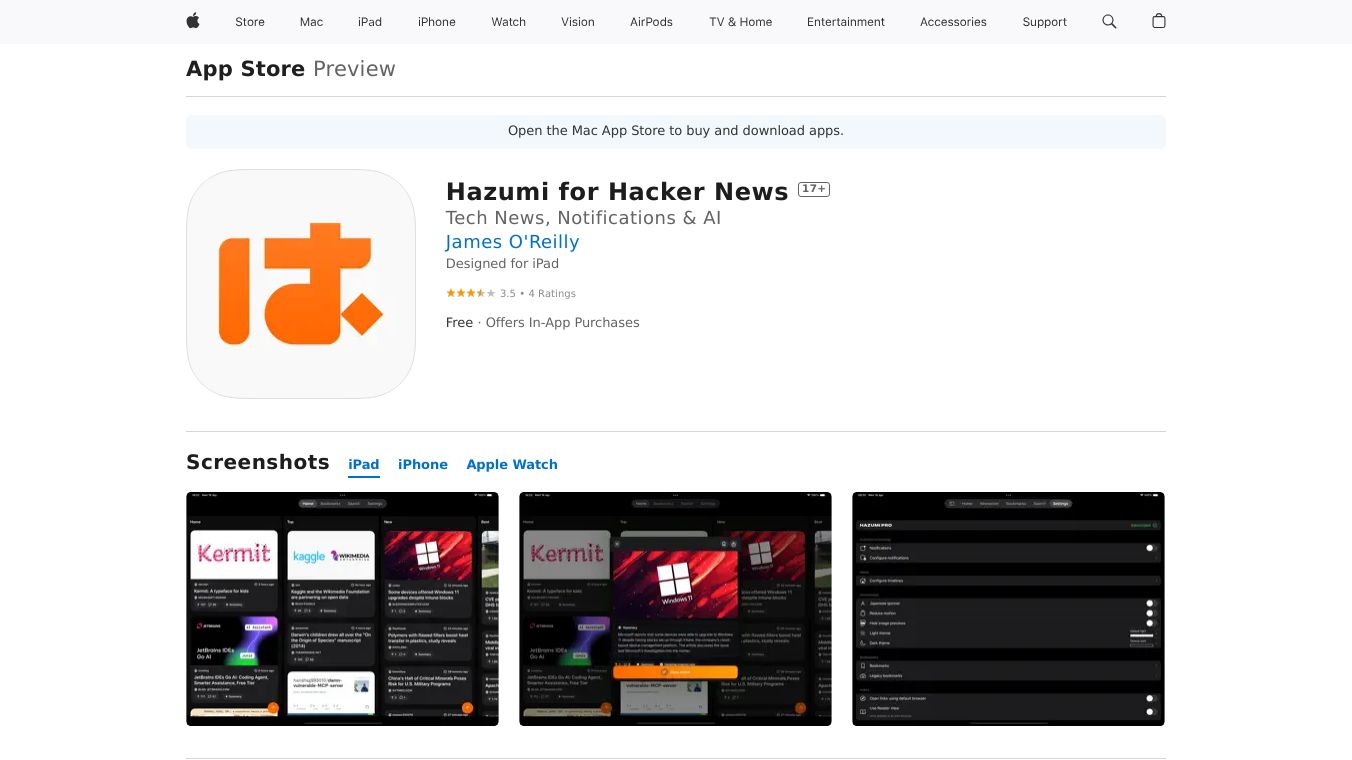Open the AirPods menu
Screen dimensions: 1352x760
point(652,22)
